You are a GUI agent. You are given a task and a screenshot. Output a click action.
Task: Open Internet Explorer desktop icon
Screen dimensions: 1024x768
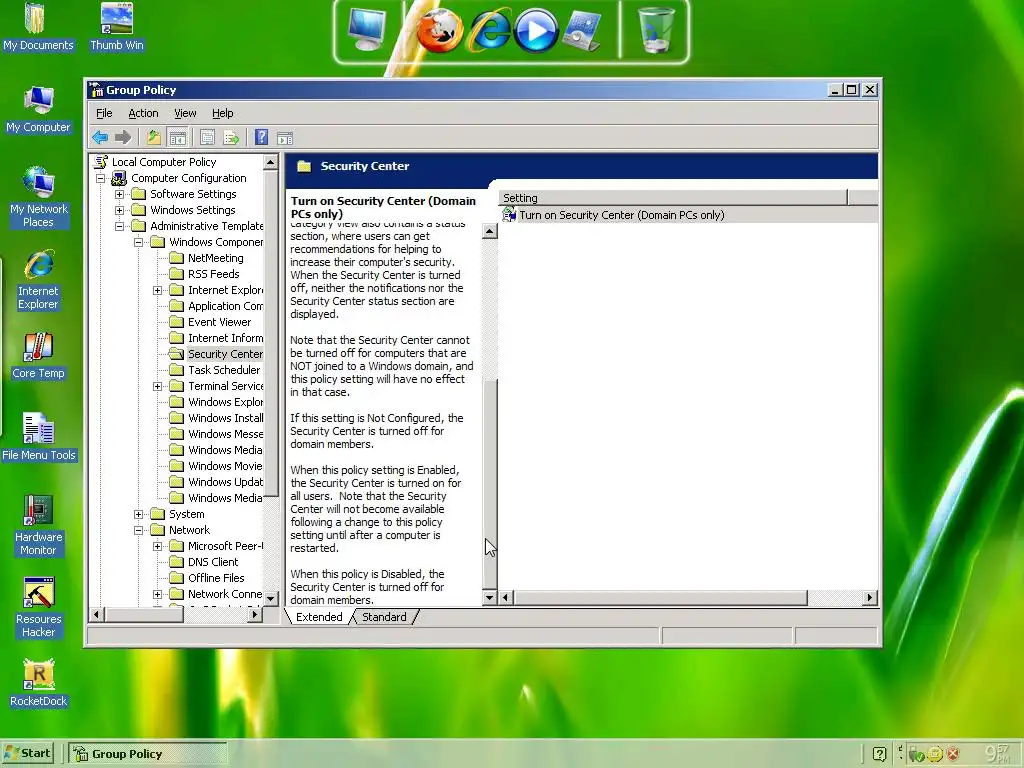(x=38, y=280)
